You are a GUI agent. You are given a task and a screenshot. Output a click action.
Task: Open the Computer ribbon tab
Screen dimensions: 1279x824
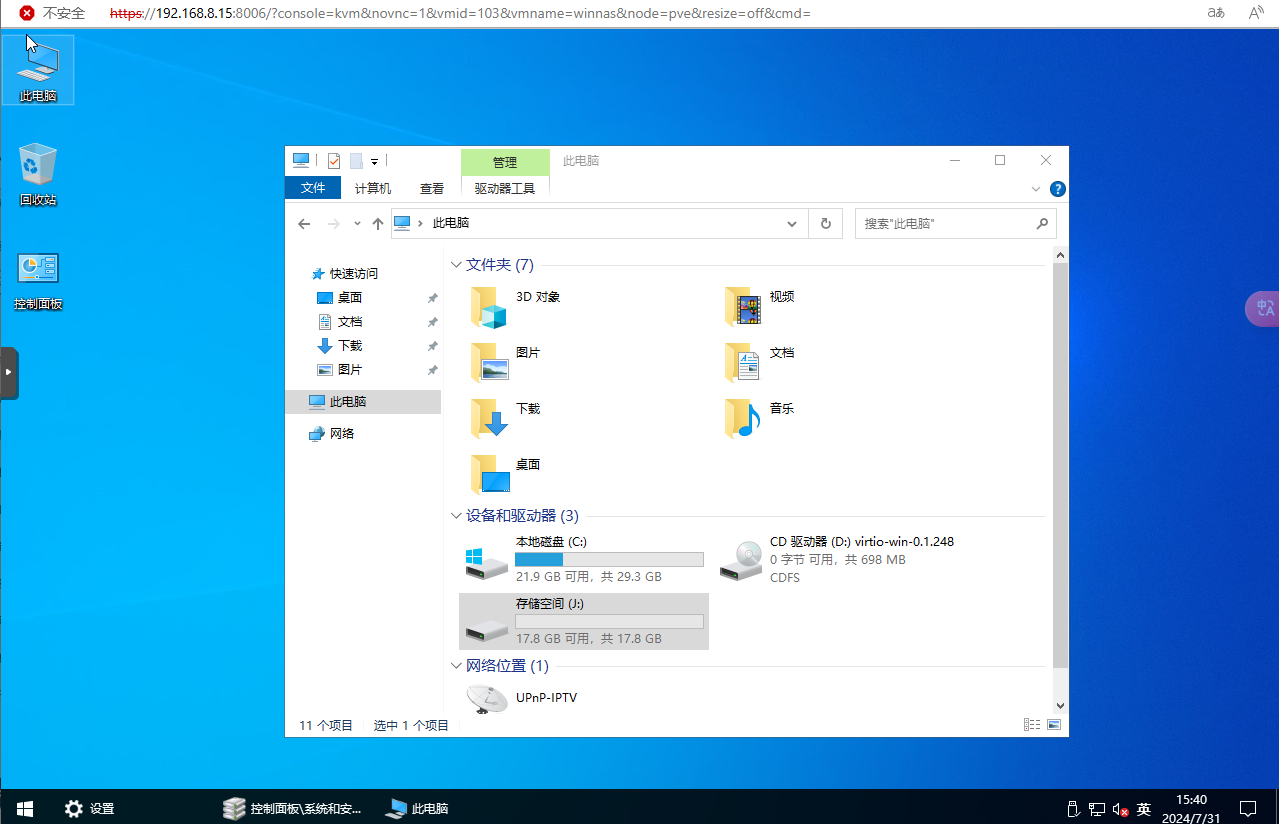tap(373, 188)
